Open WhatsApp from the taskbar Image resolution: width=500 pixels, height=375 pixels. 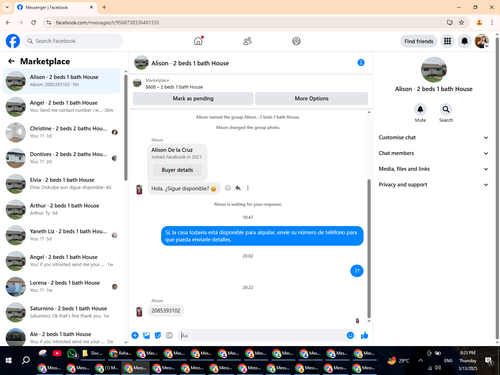72,353
